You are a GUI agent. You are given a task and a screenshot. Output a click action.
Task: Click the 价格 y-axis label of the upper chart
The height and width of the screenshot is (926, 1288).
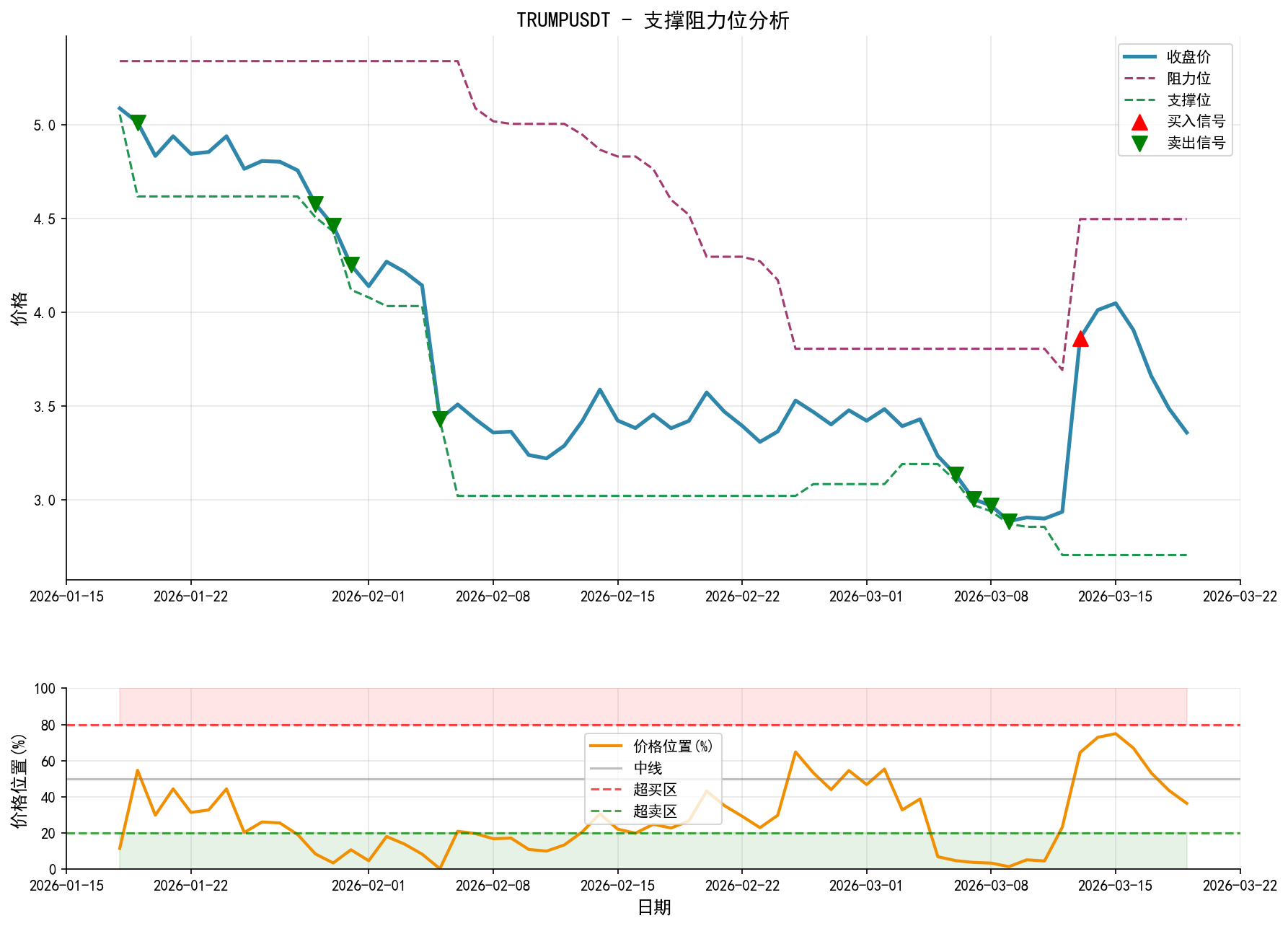point(20,308)
